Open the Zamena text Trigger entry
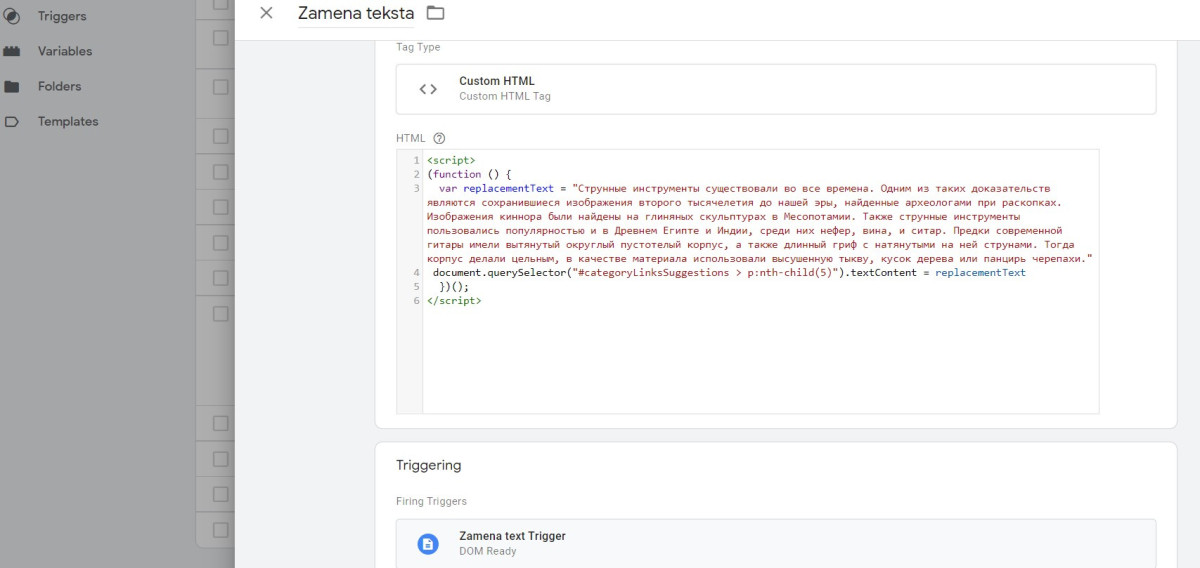The height and width of the screenshot is (568, 1200). pos(776,543)
